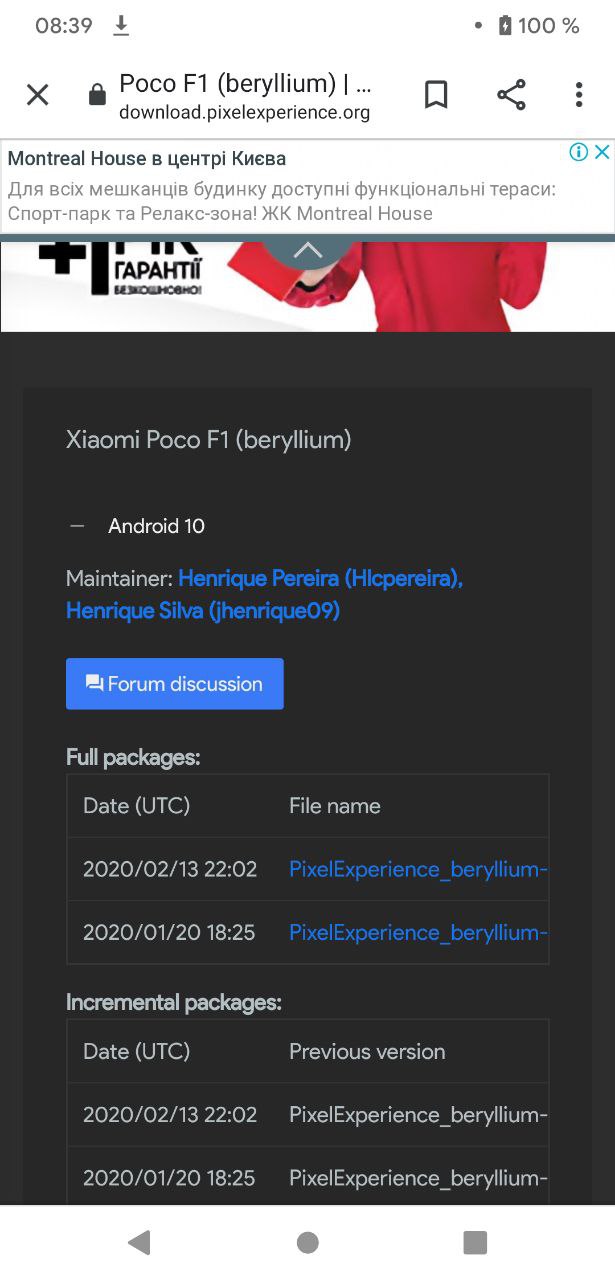
Task: Tap the share icon
Action: click(511, 95)
